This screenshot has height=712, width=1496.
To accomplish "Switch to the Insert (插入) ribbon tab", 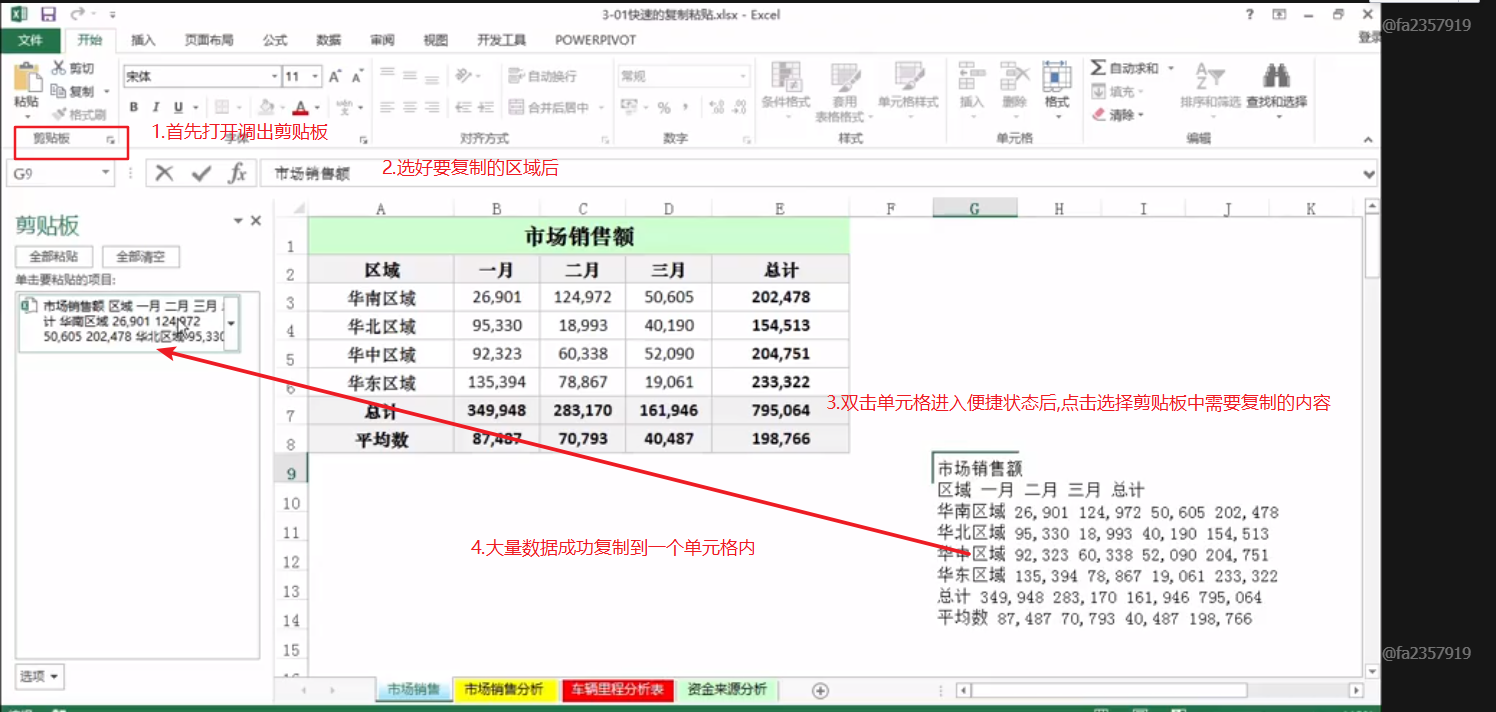I will [x=144, y=40].
